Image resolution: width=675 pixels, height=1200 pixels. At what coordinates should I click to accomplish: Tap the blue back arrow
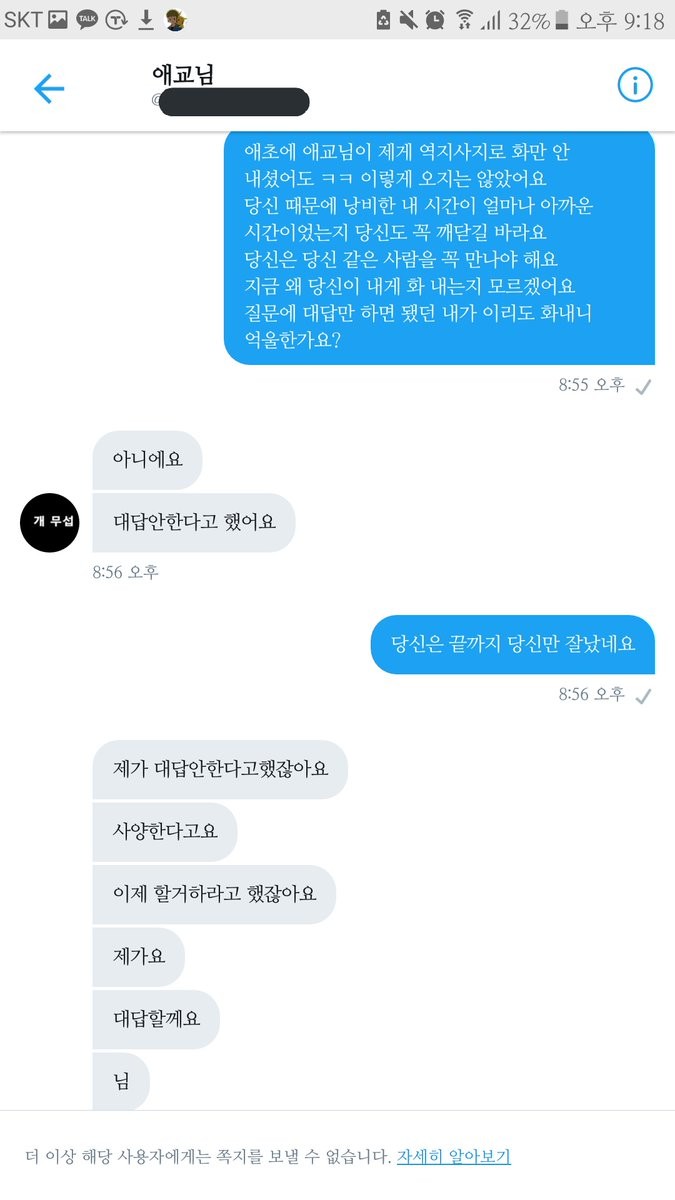pyautogui.click(x=49, y=88)
